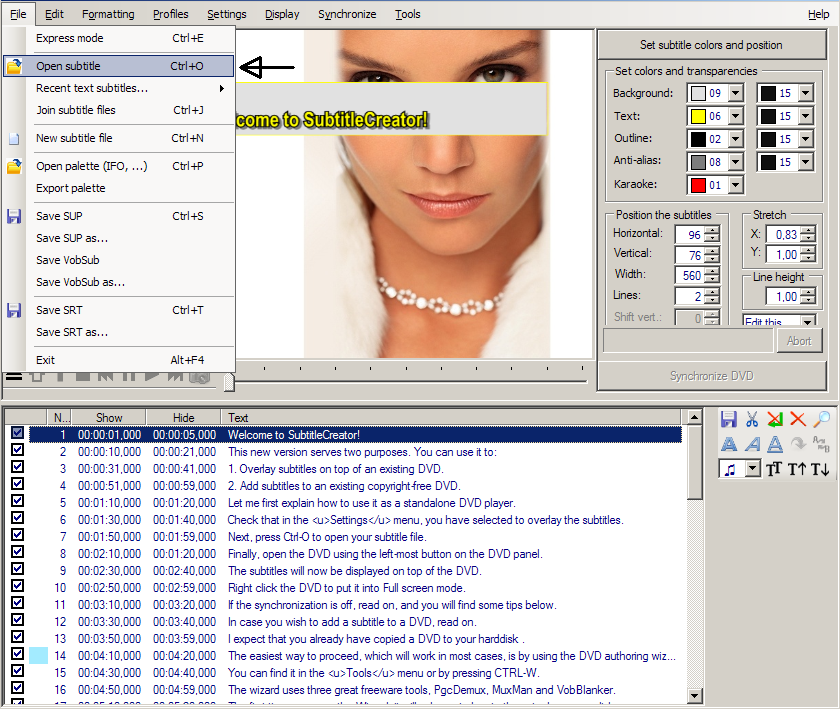Select row 'The subtitles will now be displayed on top of the DVD.'
The image size is (840, 709).
point(356,571)
